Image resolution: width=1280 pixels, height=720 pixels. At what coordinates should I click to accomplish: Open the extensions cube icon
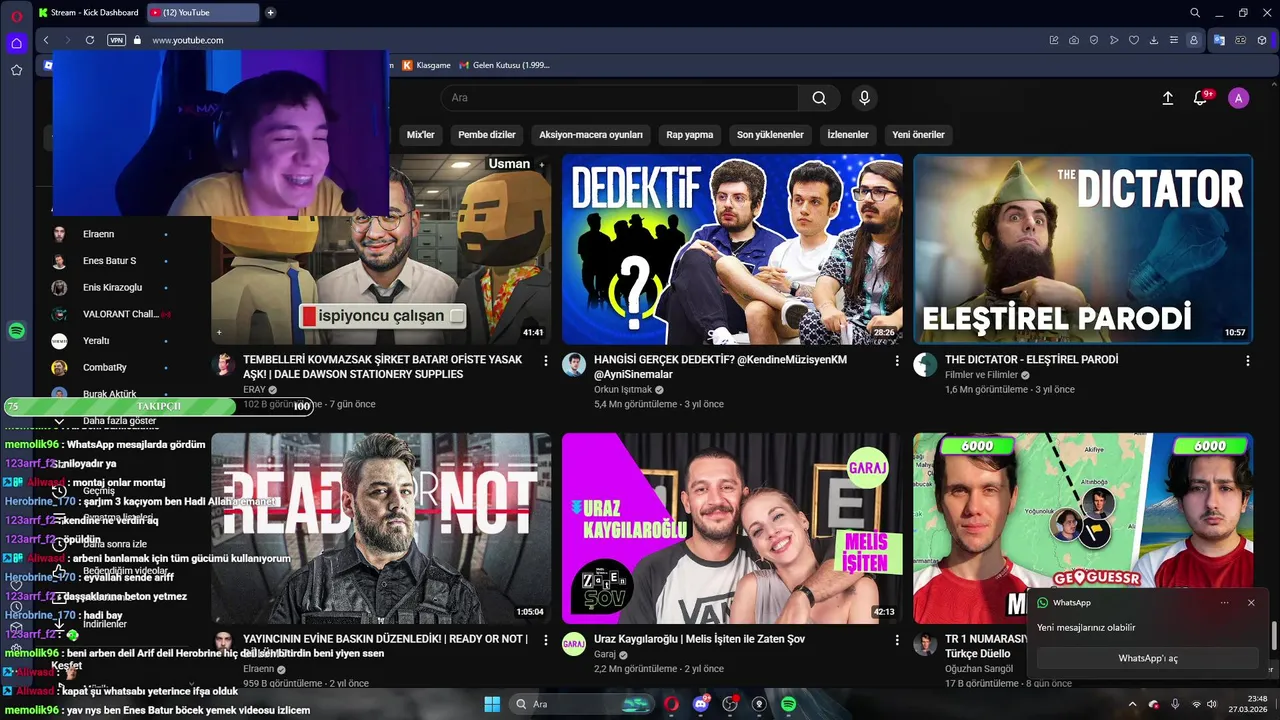[1262, 40]
